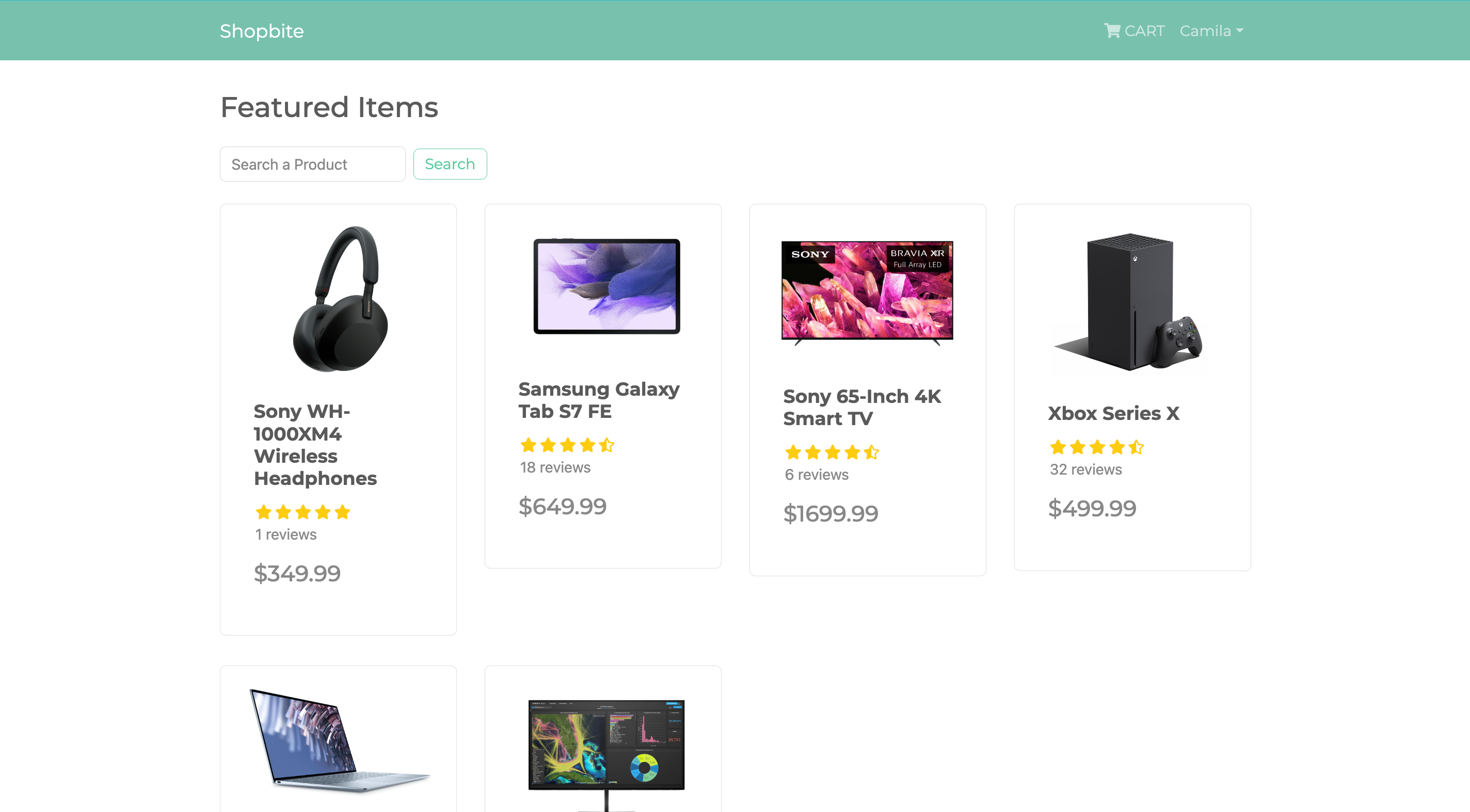Open Samsung Galaxy Tab S7 FE title
The image size is (1470, 812).
pyautogui.click(x=599, y=400)
